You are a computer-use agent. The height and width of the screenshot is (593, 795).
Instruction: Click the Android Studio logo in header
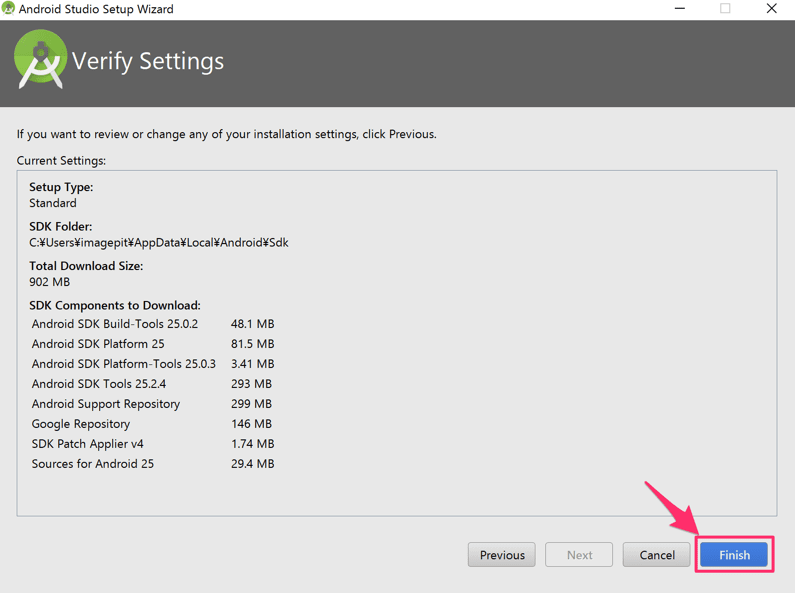coord(40,60)
